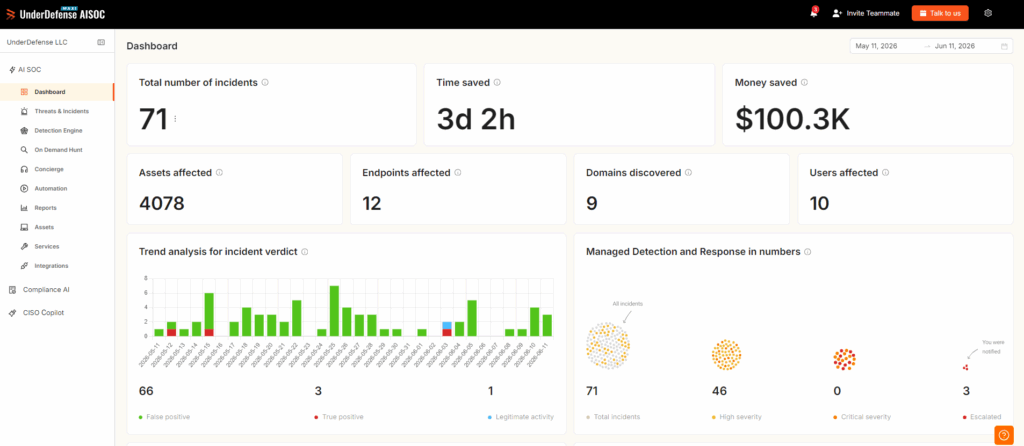Click the High severity orange bubble cluster

tap(727, 355)
